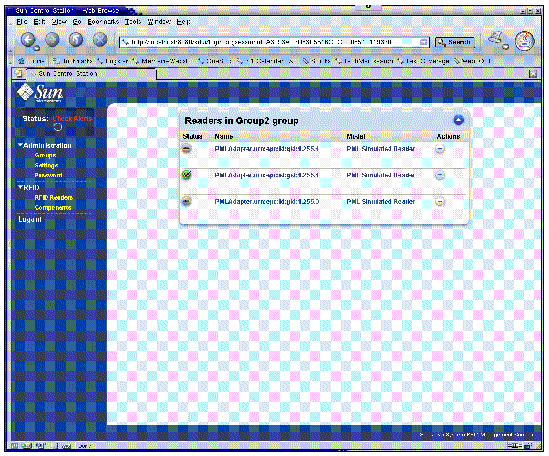Image resolution: width=549 pixels, height=456 pixels.
Task: Close the tab with the tab bar's right icon
Action: point(533,74)
